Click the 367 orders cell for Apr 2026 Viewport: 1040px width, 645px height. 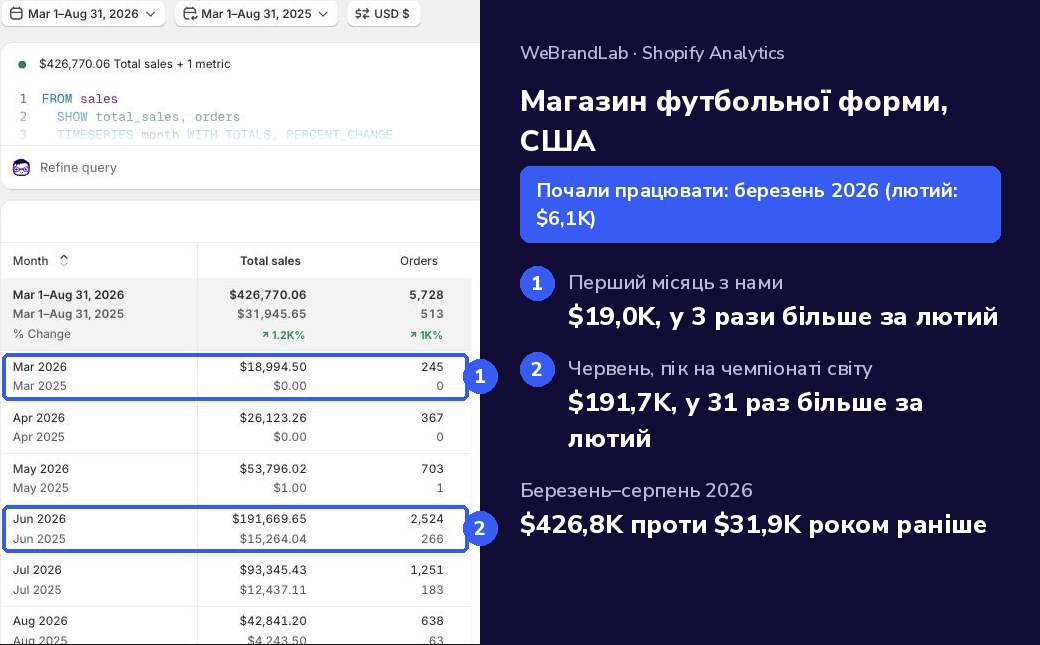tap(432, 417)
